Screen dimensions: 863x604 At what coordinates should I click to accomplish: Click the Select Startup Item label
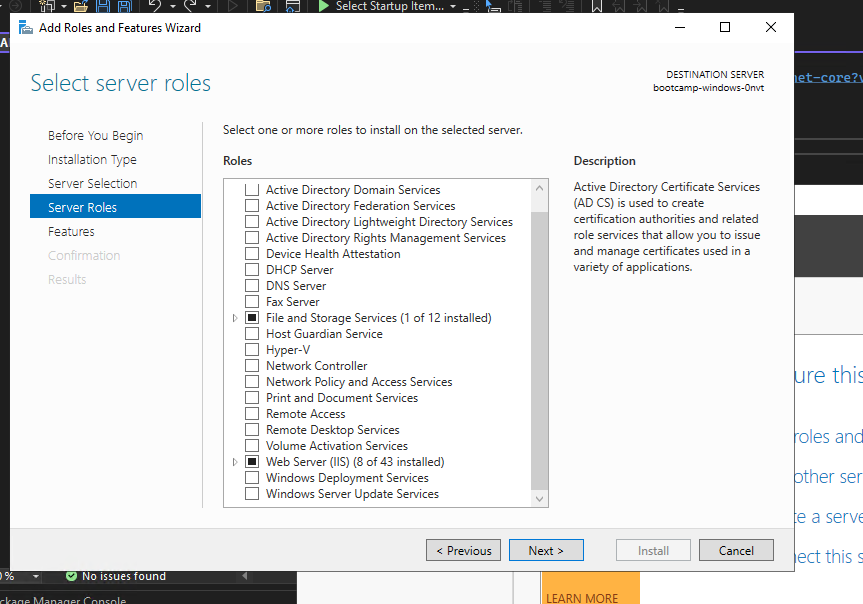tap(390, 6)
